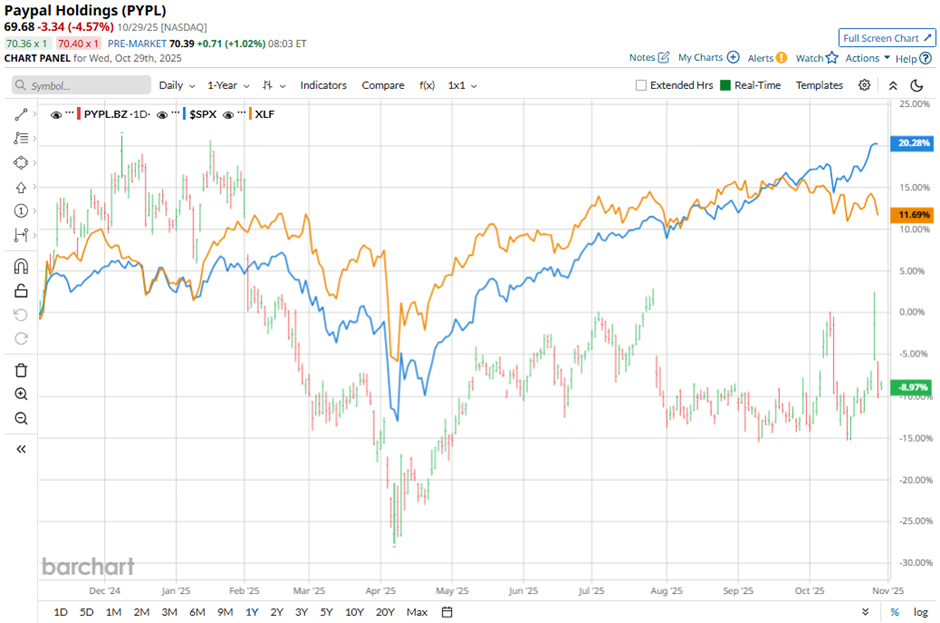Open the Actions dropdown menu
The image size is (940, 623).
pyautogui.click(x=867, y=58)
